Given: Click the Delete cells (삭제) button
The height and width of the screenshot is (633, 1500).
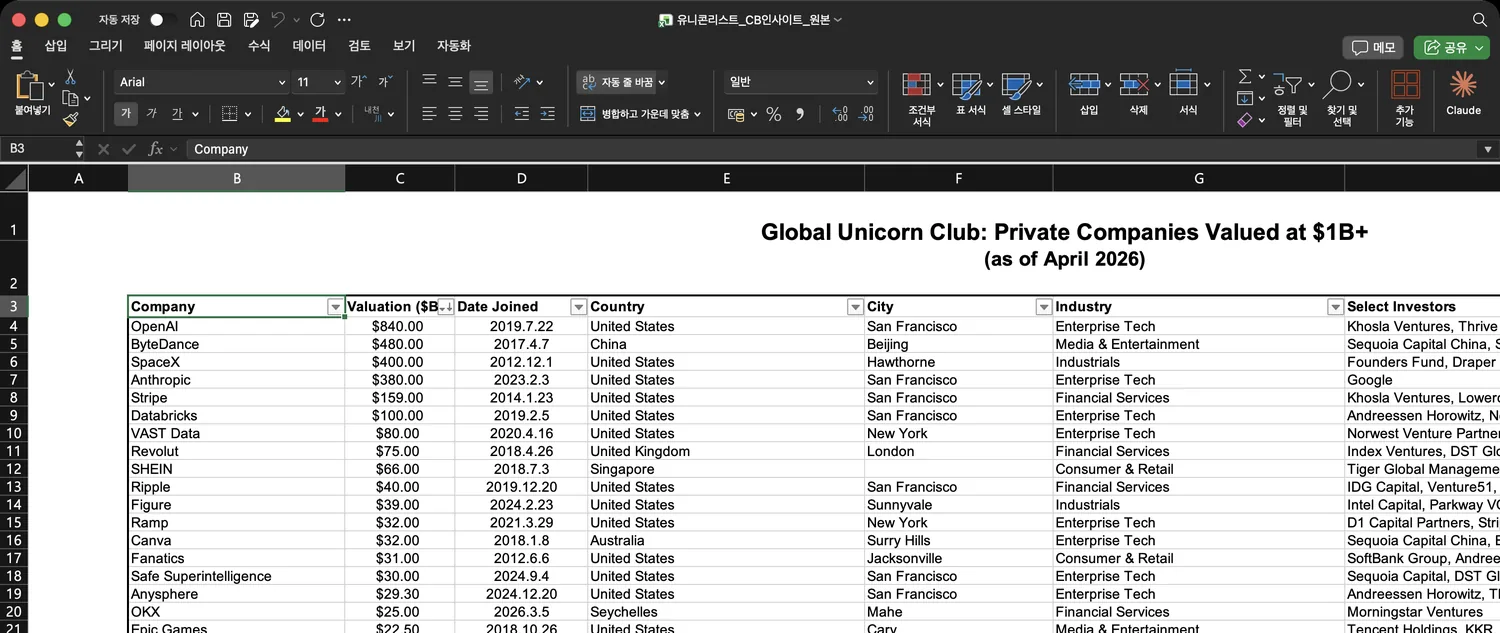Looking at the screenshot, I should pyautogui.click(x=1138, y=94).
